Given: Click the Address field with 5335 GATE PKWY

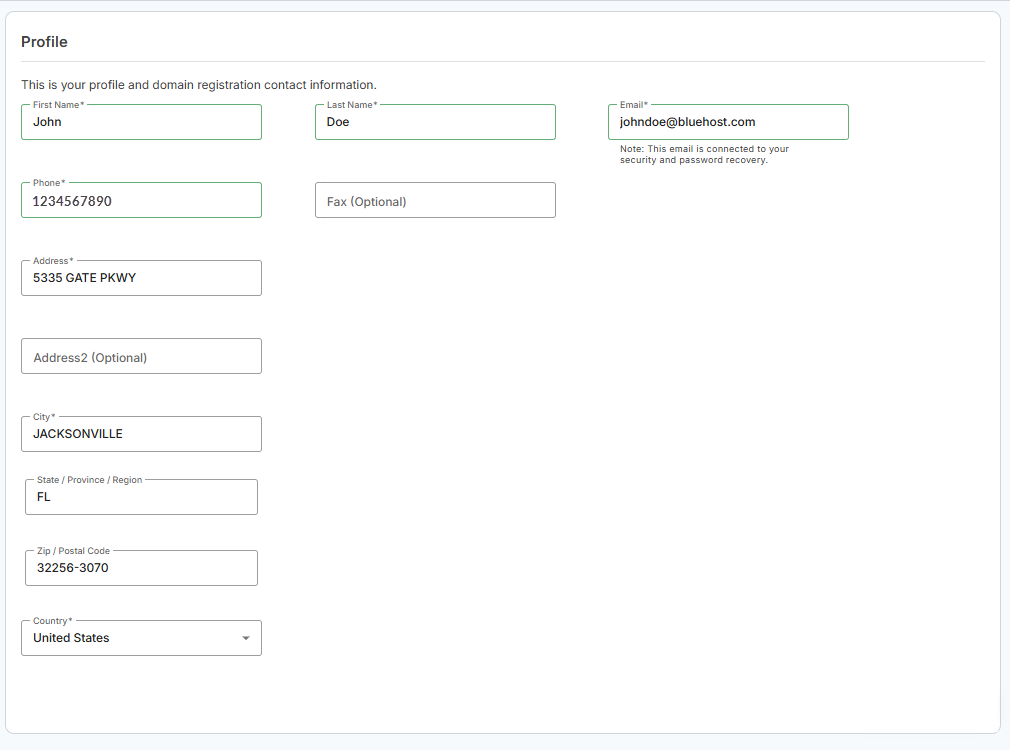Looking at the screenshot, I should [141, 278].
